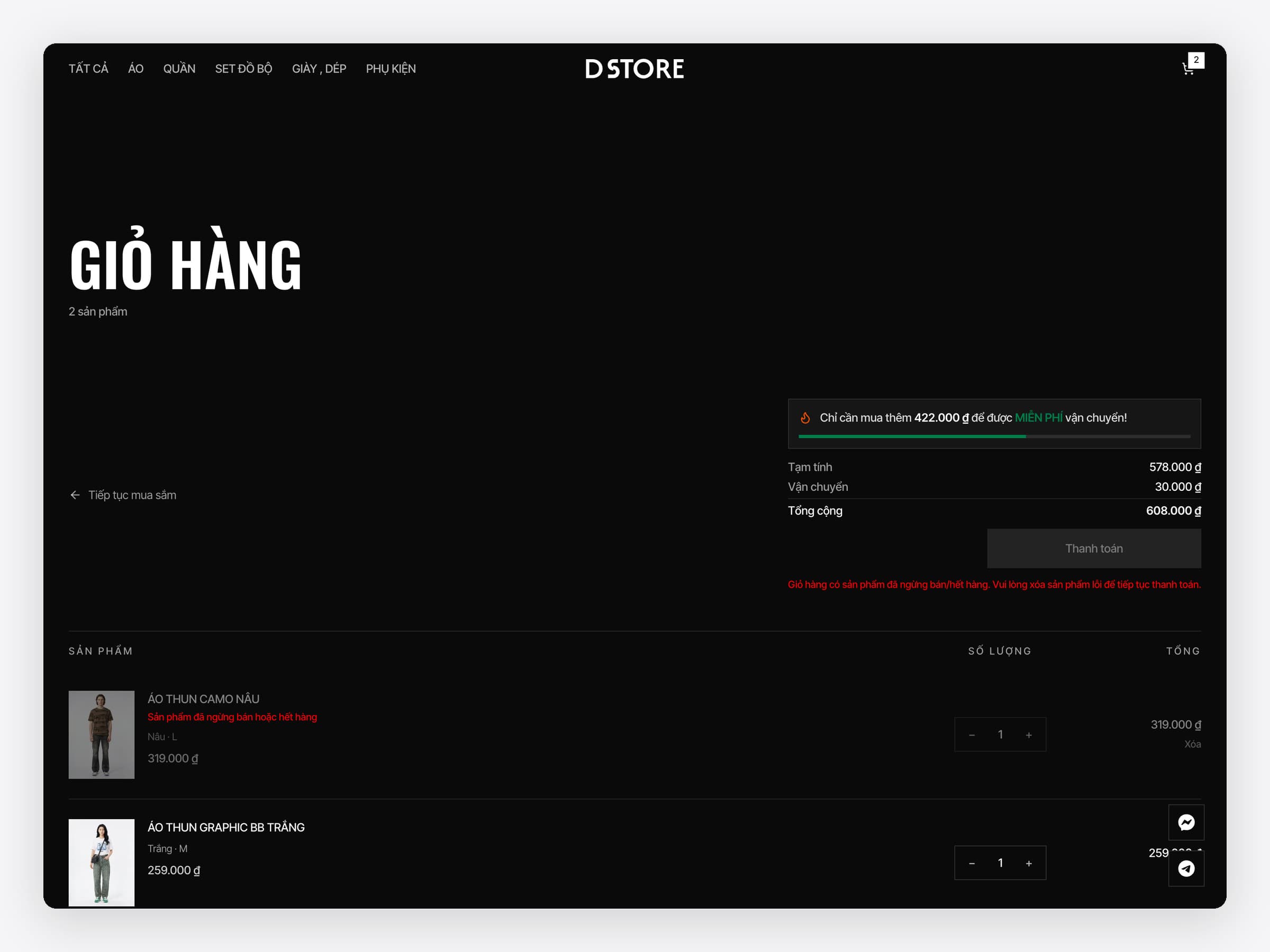The image size is (1270, 952).
Task: Increase quantity of Áo Thun Camo Nâu
Action: (1029, 735)
